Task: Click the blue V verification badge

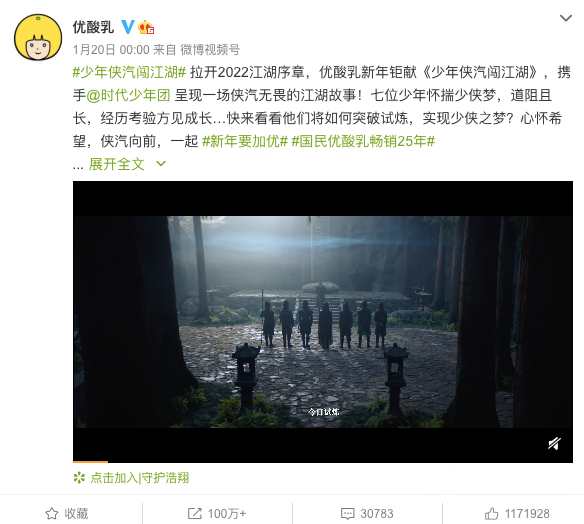Action: (128, 27)
